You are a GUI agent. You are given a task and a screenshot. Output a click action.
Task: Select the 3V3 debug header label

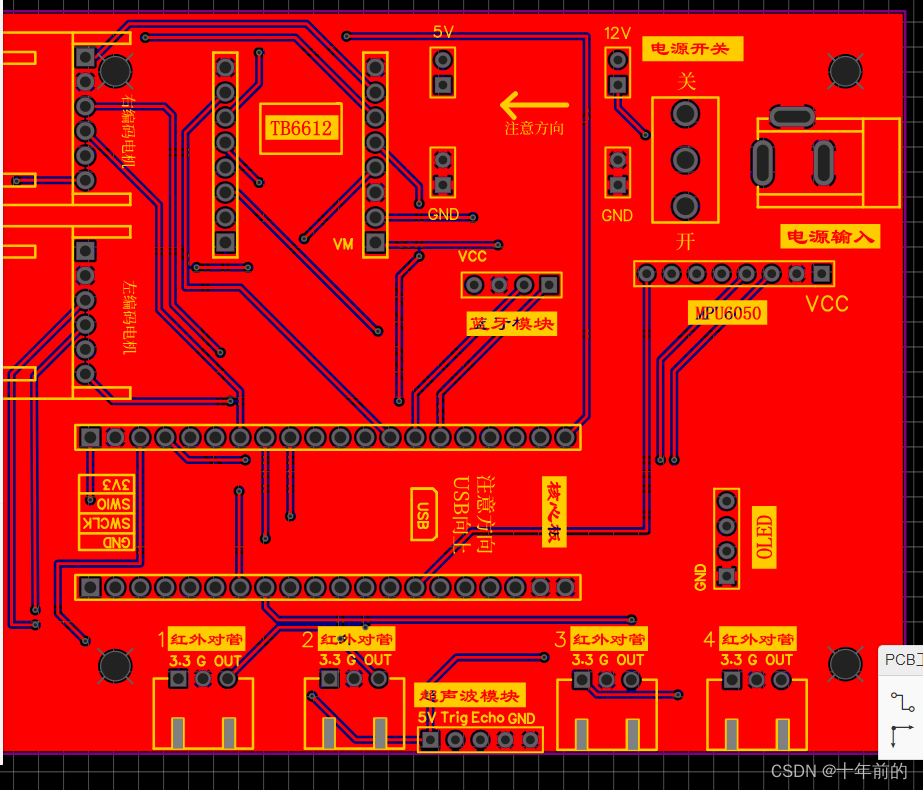point(116,484)
